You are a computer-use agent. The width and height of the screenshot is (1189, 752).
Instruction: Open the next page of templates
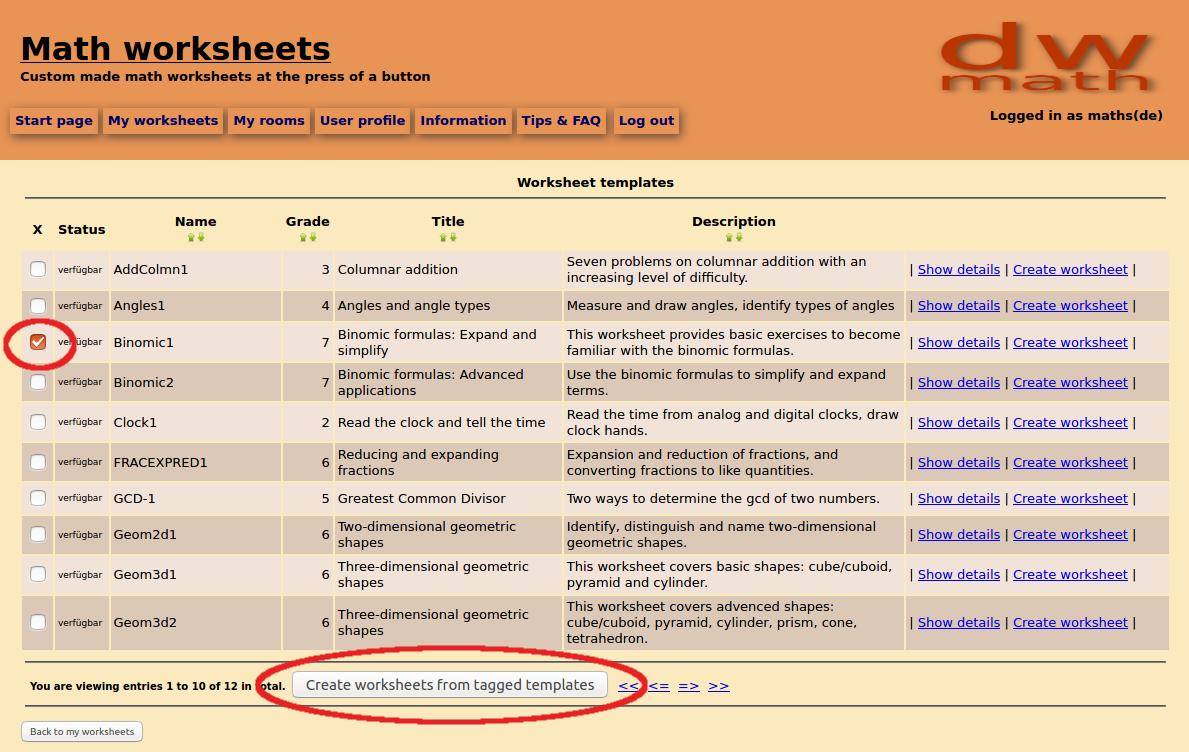pyautogui.click(x=687, y=684)
